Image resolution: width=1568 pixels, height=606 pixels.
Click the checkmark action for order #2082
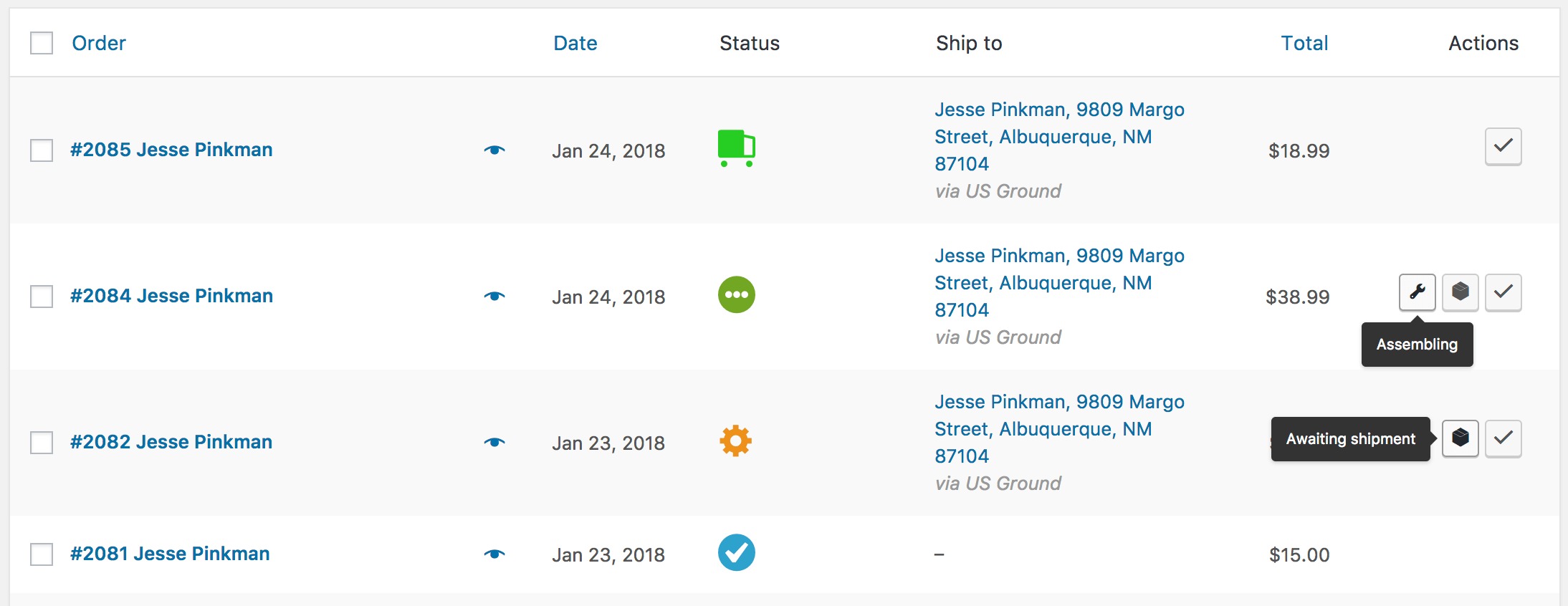tap(1503, 438)
